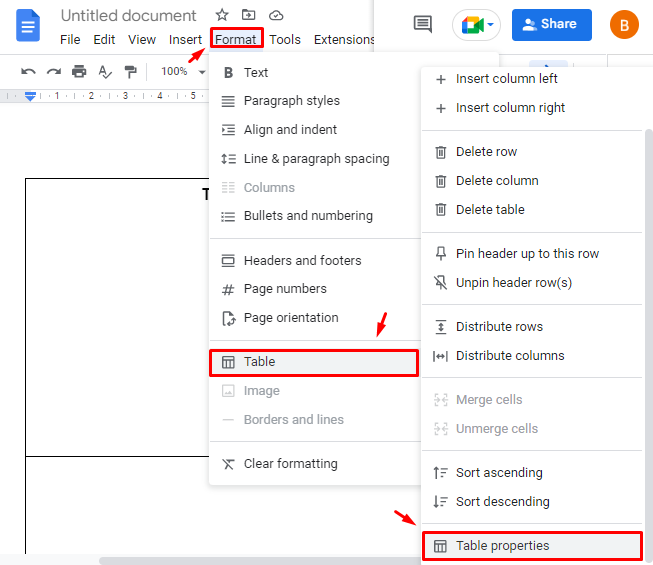Open the Format menu
The width and height of the screenshot is (653, 565).
tap(236, 39)
